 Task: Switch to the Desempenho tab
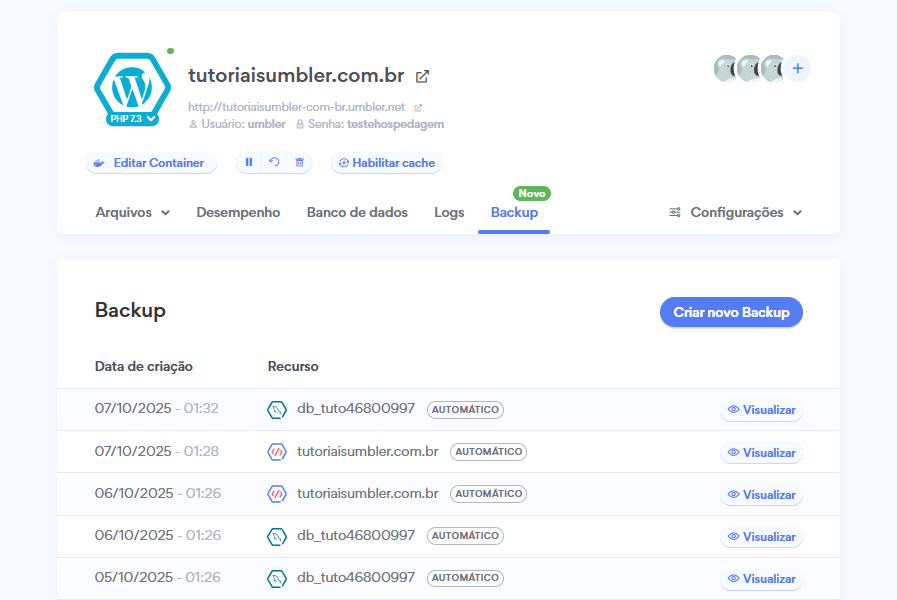238,212
